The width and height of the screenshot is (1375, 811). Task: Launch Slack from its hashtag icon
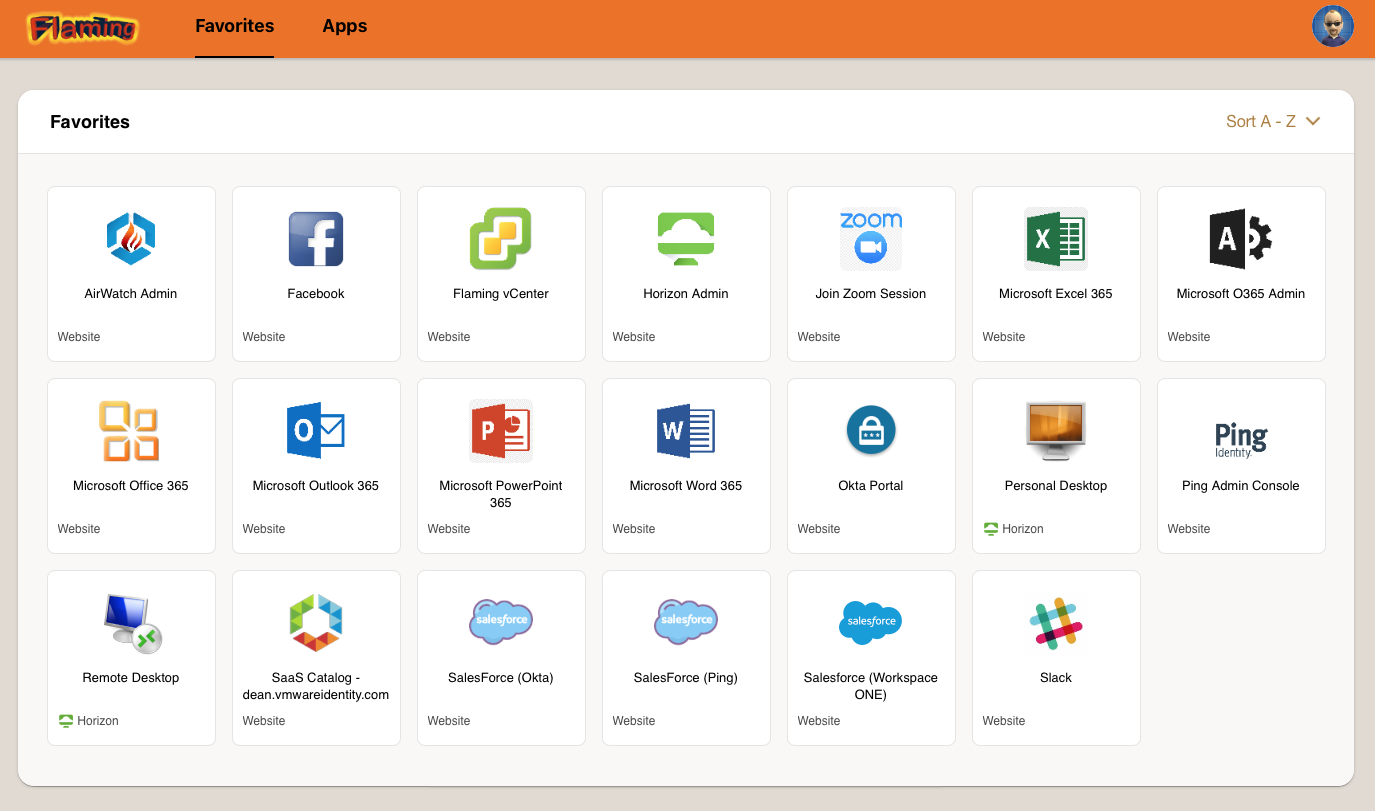coord(1056,623)
